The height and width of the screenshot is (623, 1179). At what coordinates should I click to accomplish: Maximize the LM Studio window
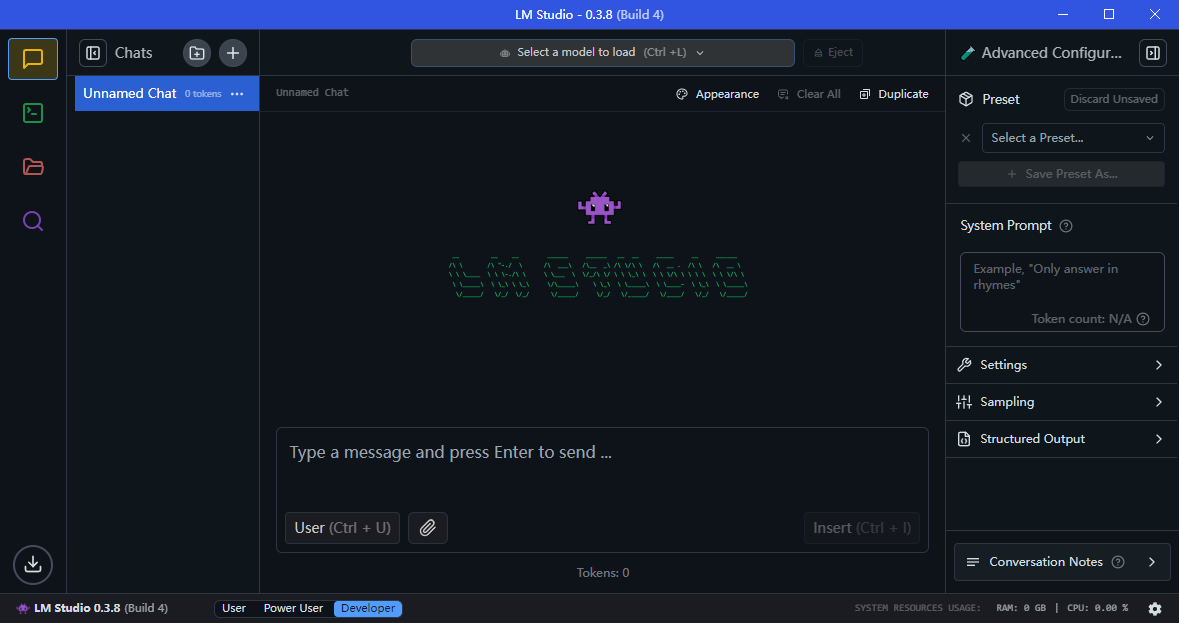1109,14
